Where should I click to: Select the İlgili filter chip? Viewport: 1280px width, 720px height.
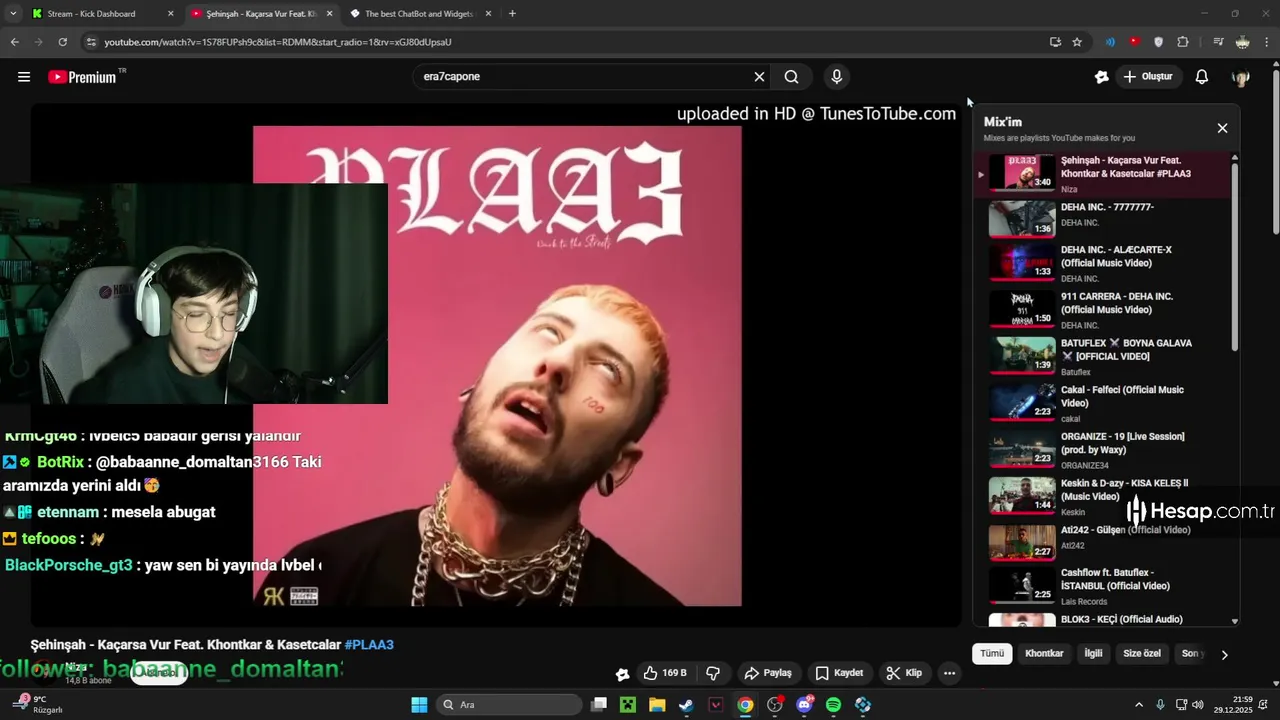[1093, 654]
